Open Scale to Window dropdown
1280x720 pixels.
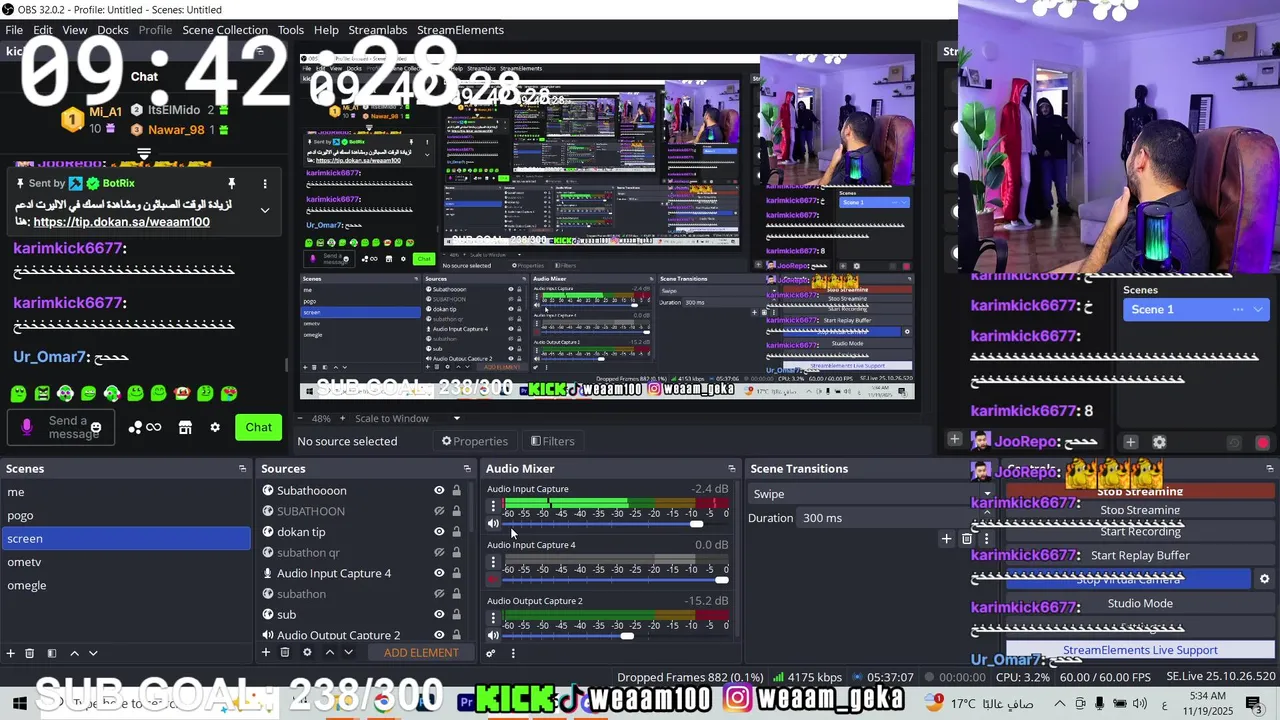pyautogui.click(x=407, y=418)
